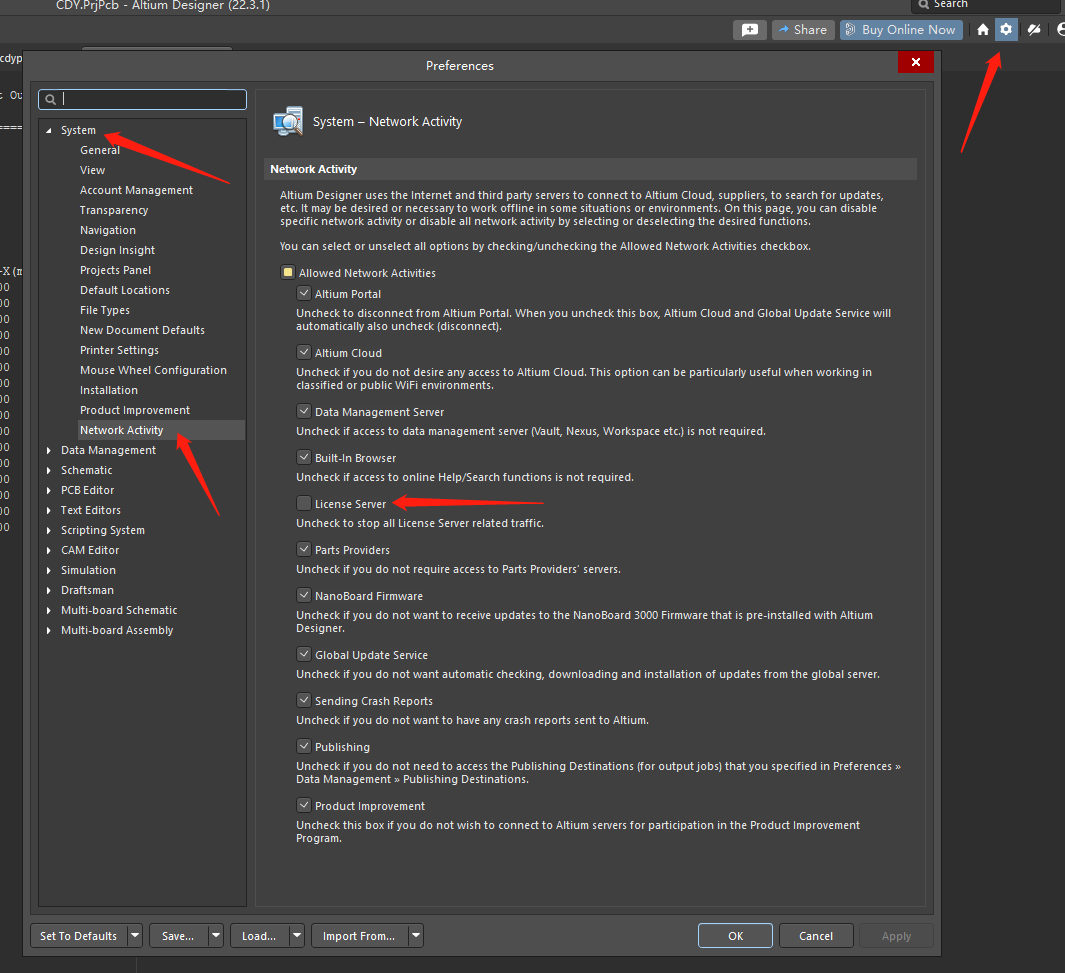Open the Altium home page icon

pyautogui.click(x=983, y=30)
